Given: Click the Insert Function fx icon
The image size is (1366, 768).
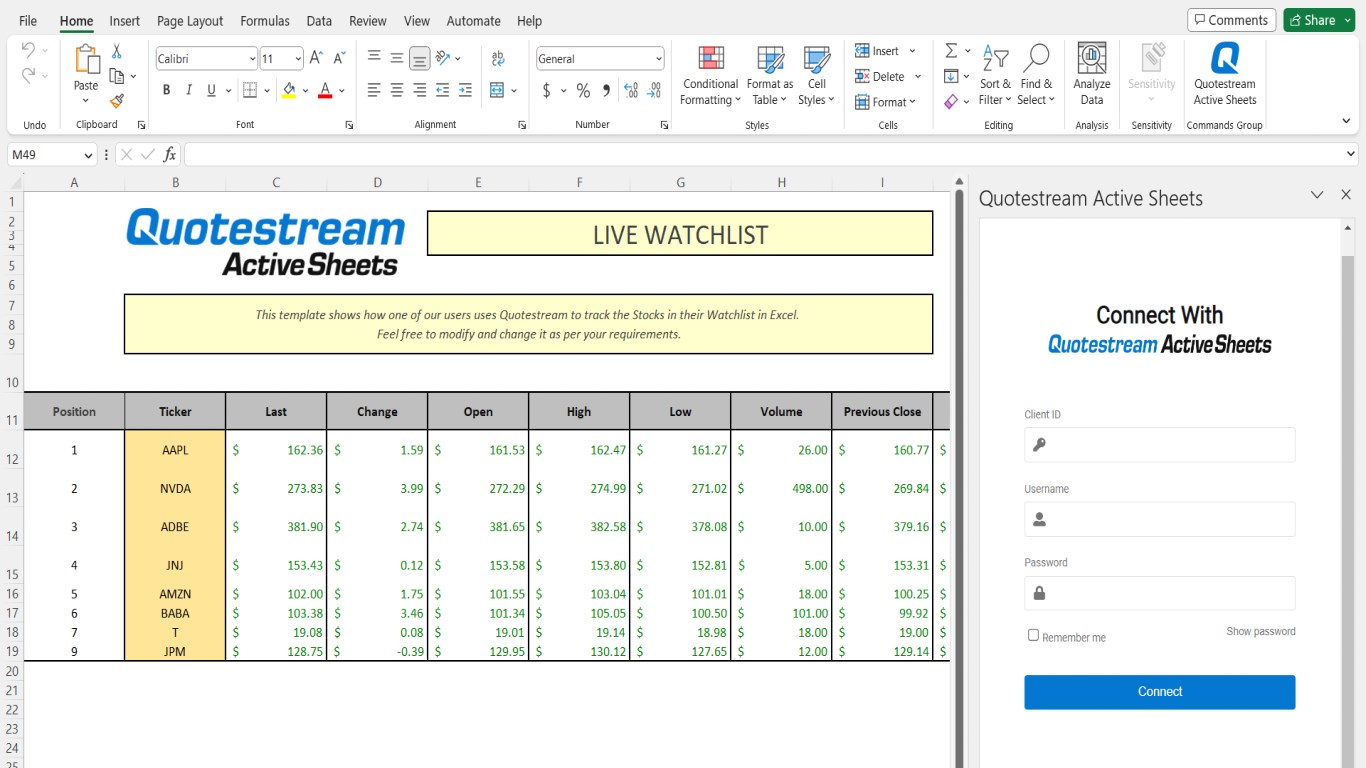Looking at the screenshot, I should [x=170, y=154].
